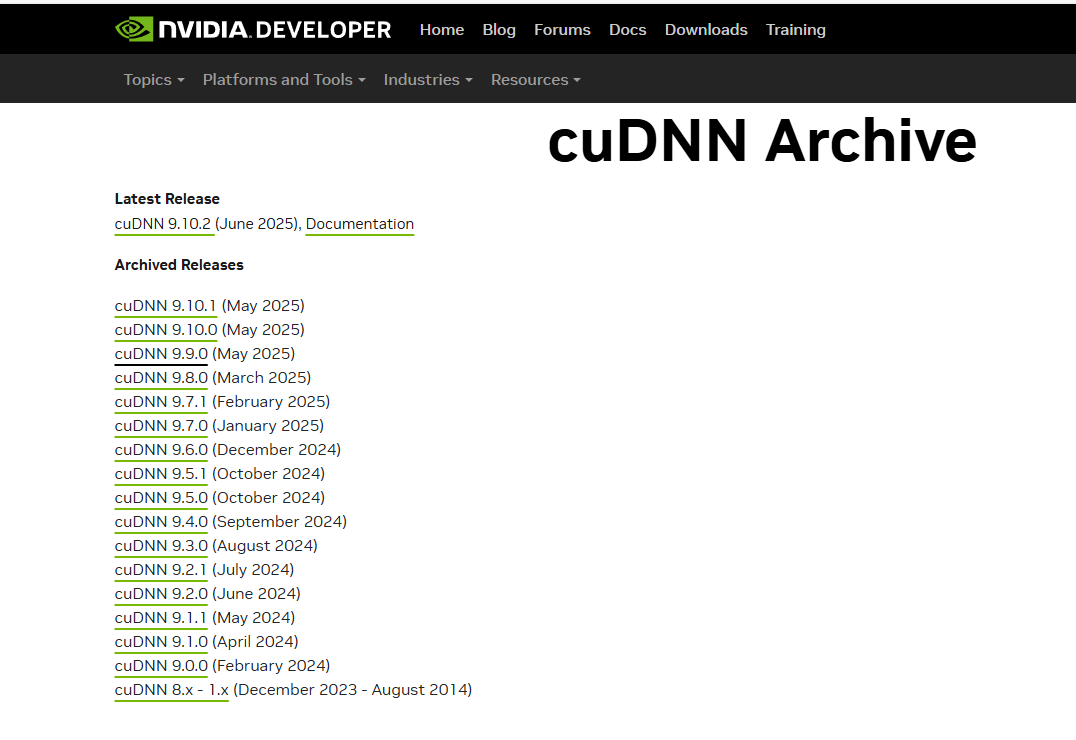Viewport: 1076px width, 740px height.
Task: Open the Training link
Action: (x=795, y=30)
